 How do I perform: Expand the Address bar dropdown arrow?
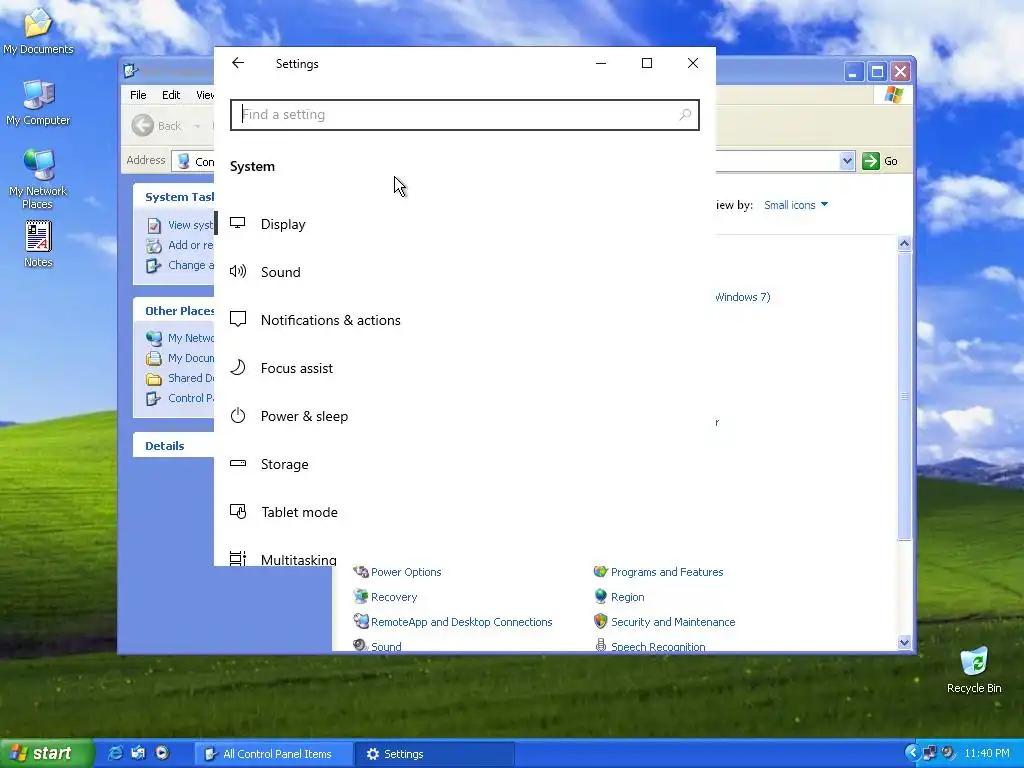pyautogui.click(x=847, y=161)
